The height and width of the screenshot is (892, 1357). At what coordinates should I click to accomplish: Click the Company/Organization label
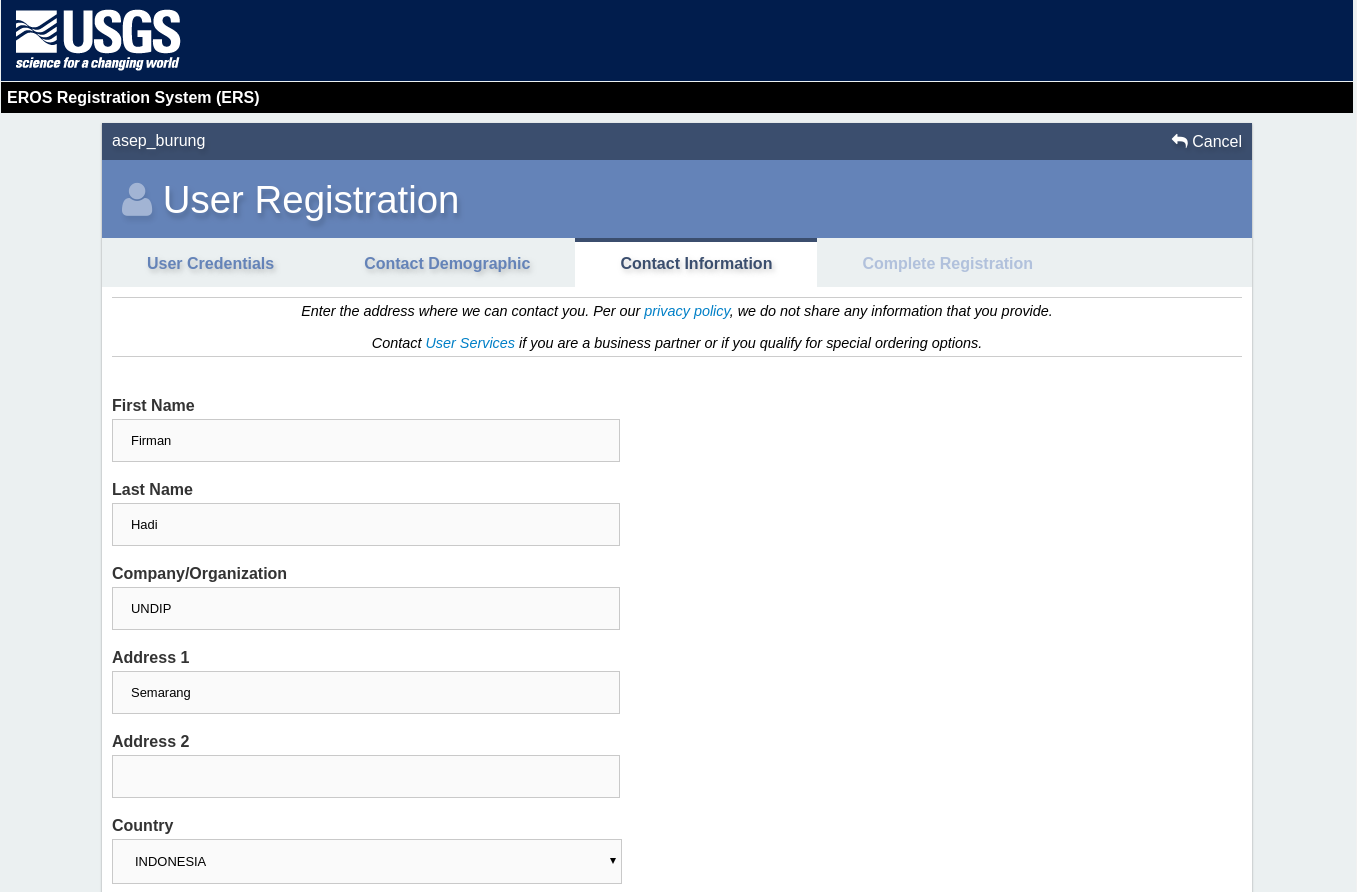point(199,574)
